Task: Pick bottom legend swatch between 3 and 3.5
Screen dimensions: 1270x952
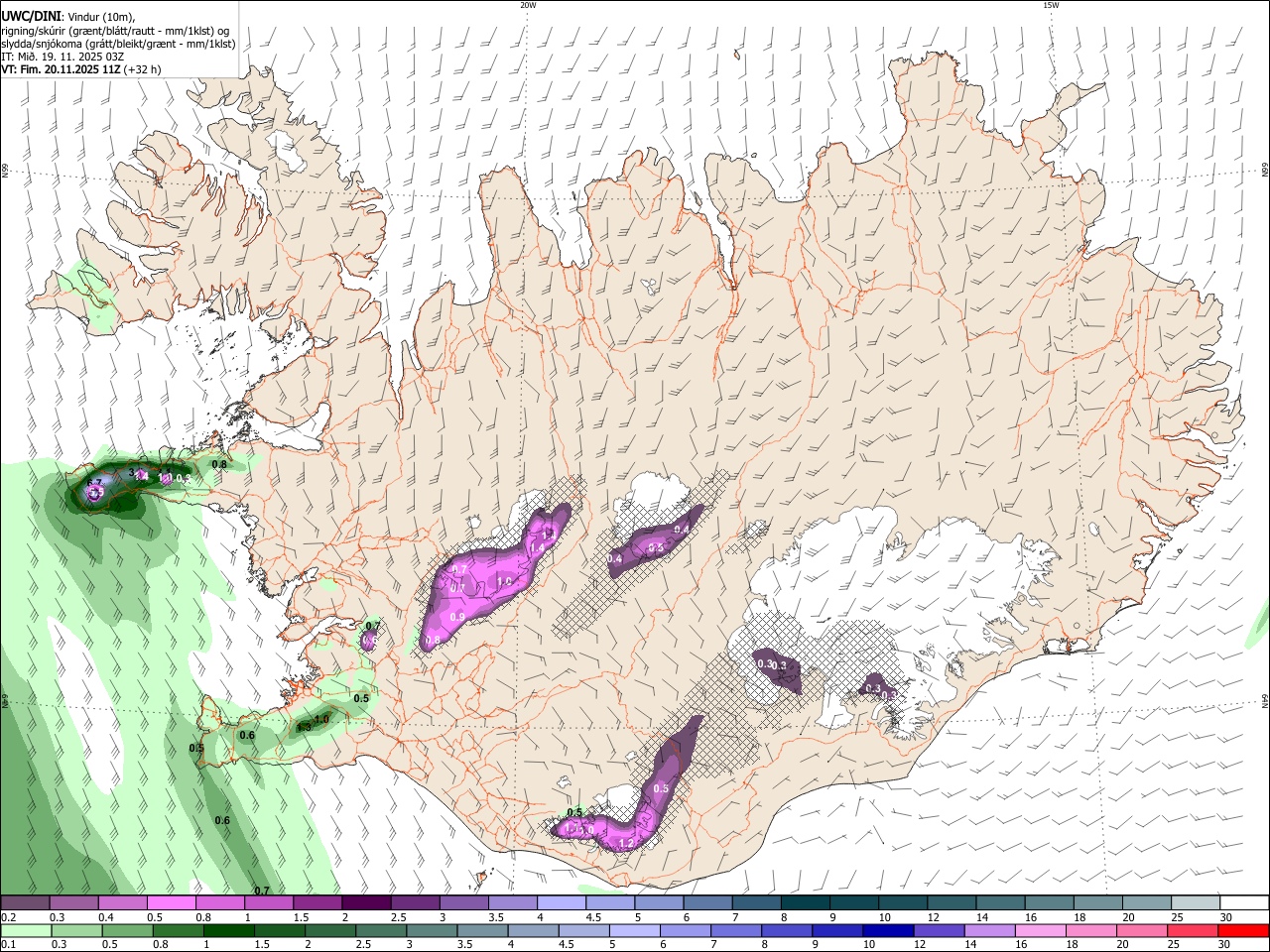Action: click(432, 930)
